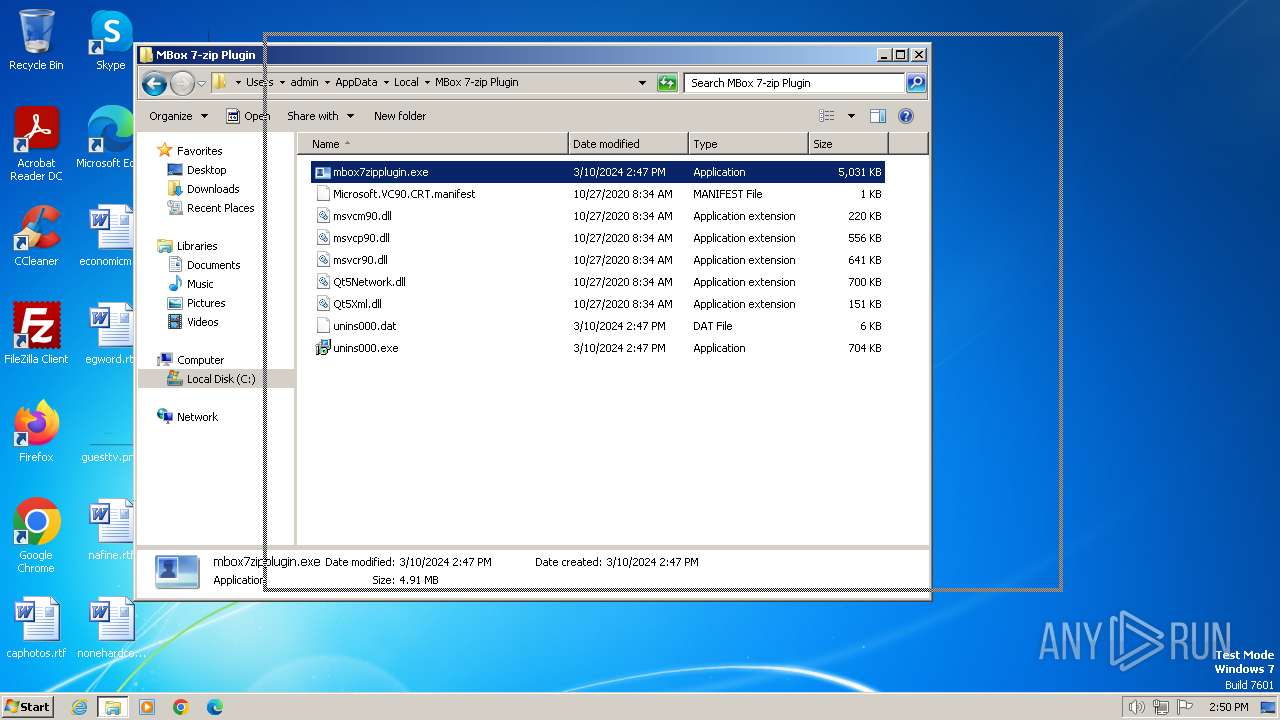Click the mbox7zipplugin.exe file icon
1280x720 pixels.
322,172
